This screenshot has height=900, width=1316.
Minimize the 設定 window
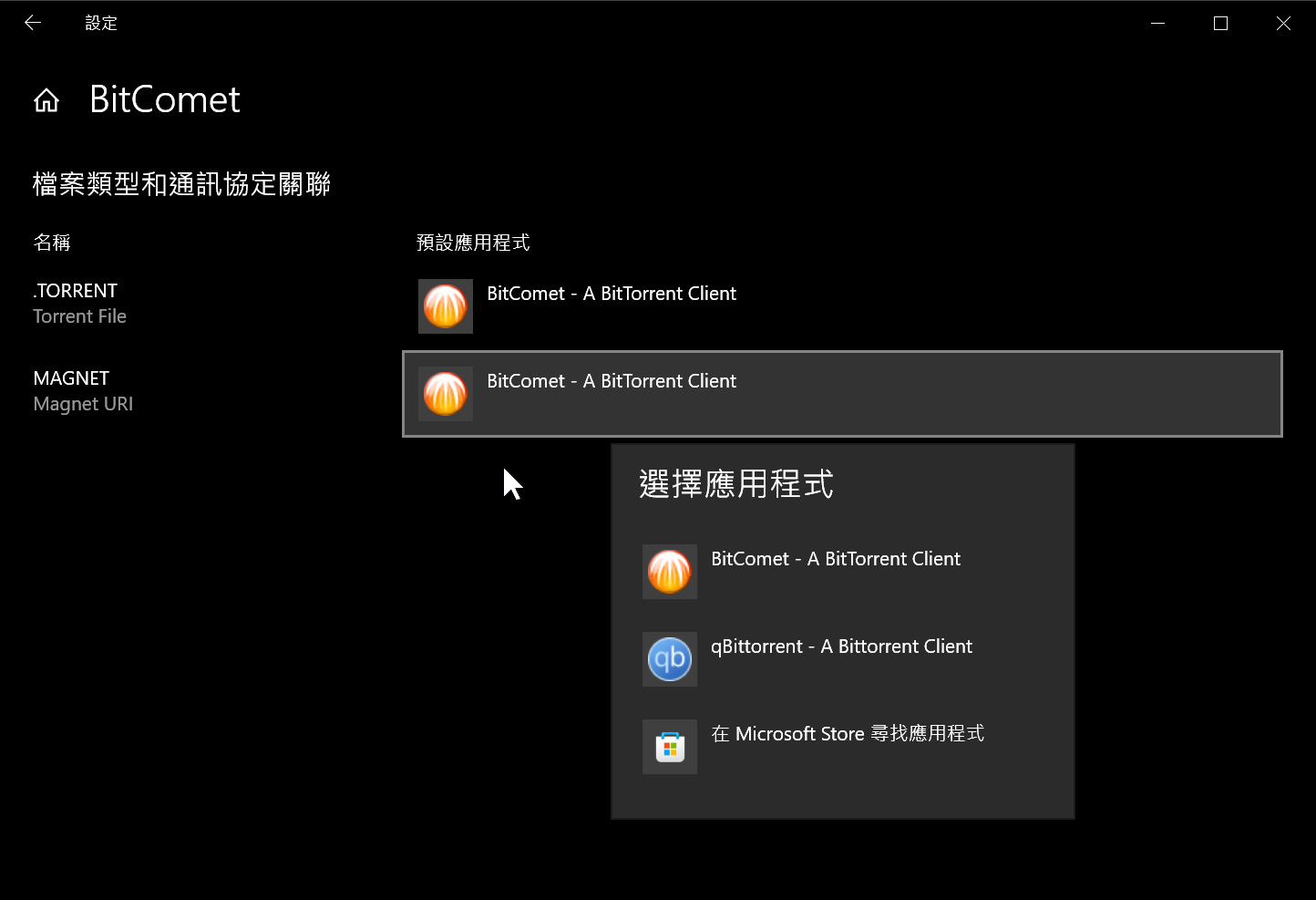[x=1157, y=24]
